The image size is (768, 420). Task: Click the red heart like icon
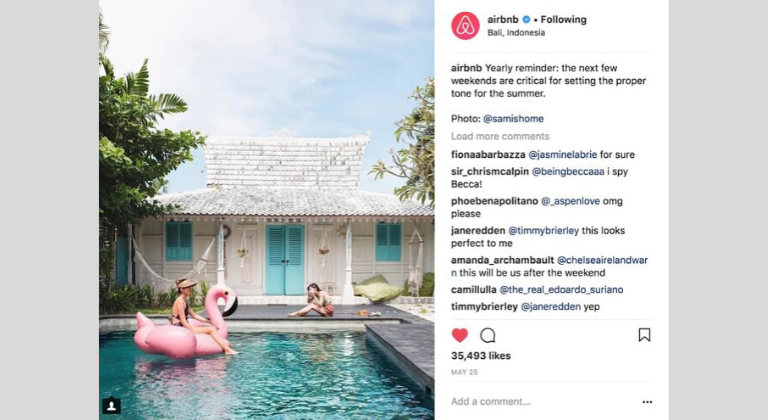[459, 335]
